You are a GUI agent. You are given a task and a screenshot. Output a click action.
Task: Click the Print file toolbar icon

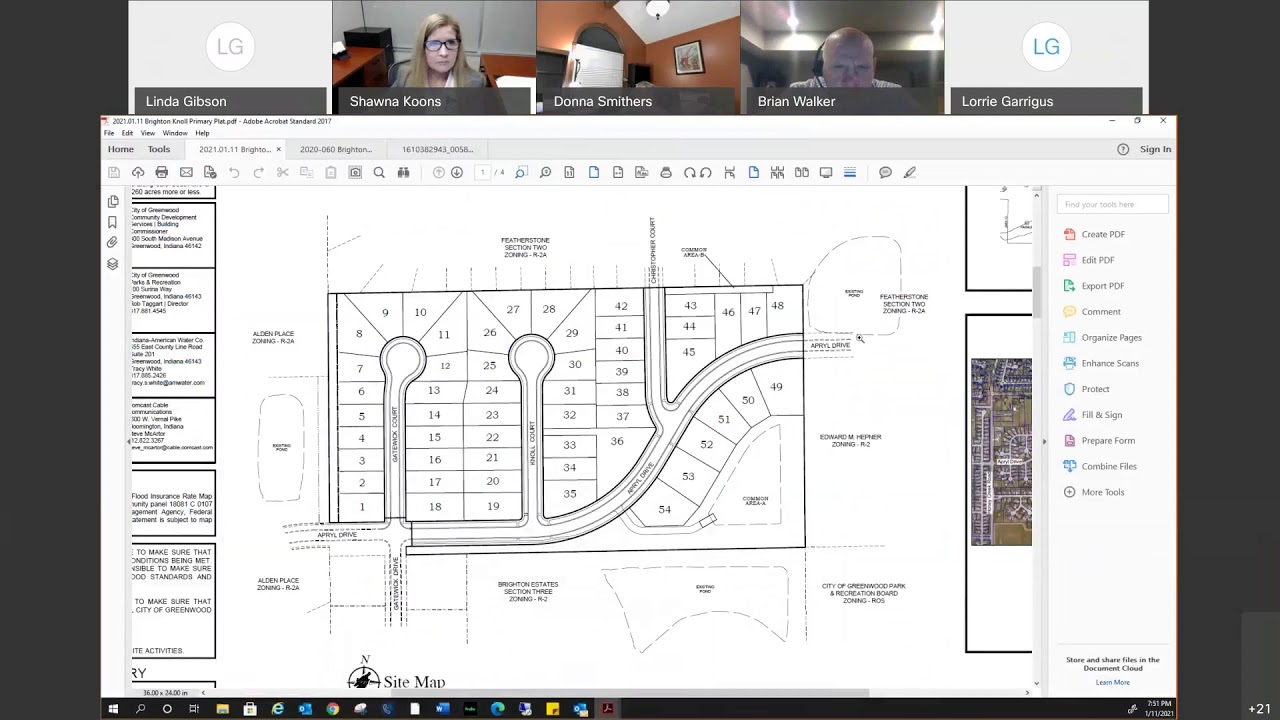[162, 173]
